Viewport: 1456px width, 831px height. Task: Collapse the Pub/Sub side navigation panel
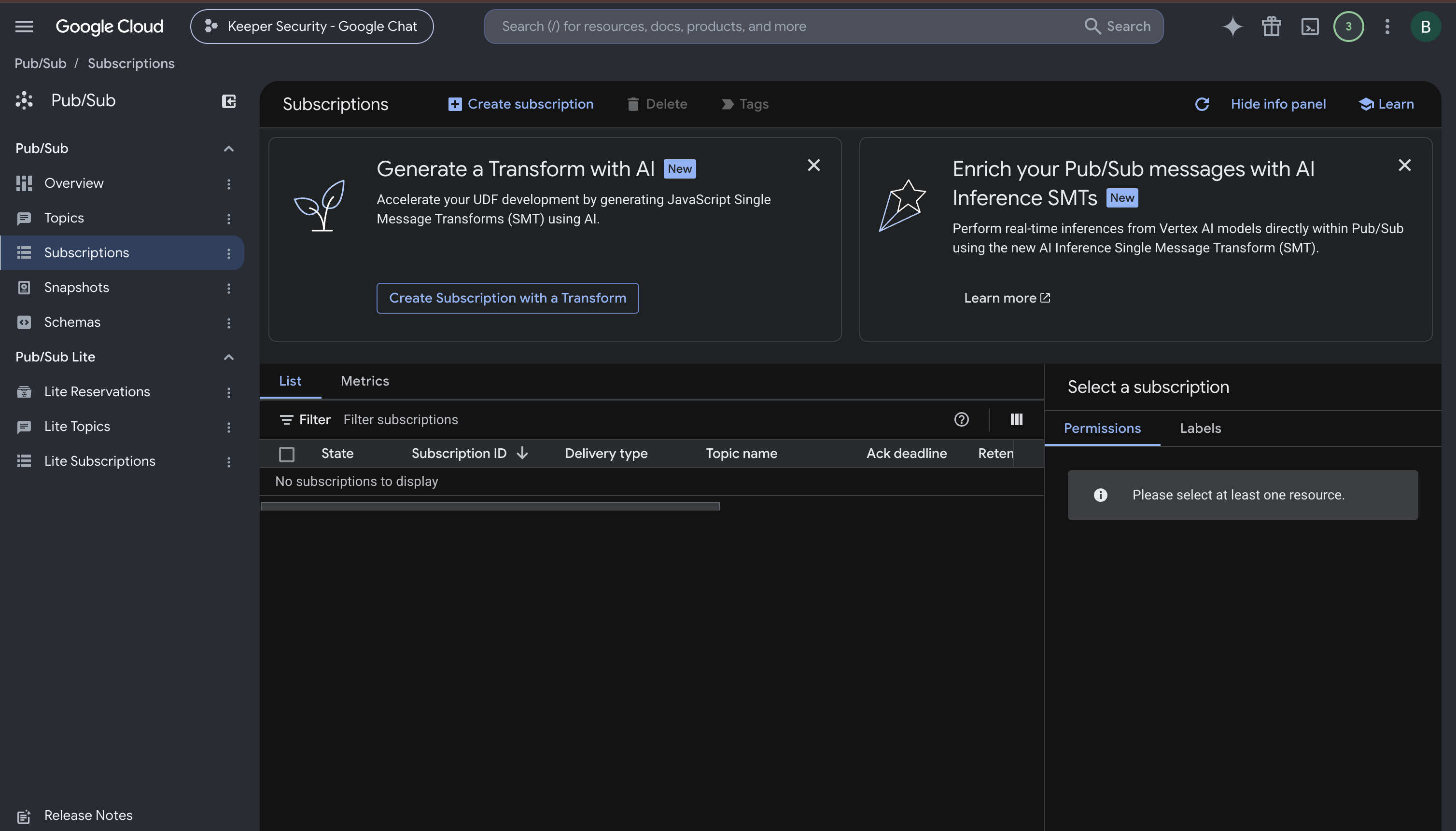[228, 101]
